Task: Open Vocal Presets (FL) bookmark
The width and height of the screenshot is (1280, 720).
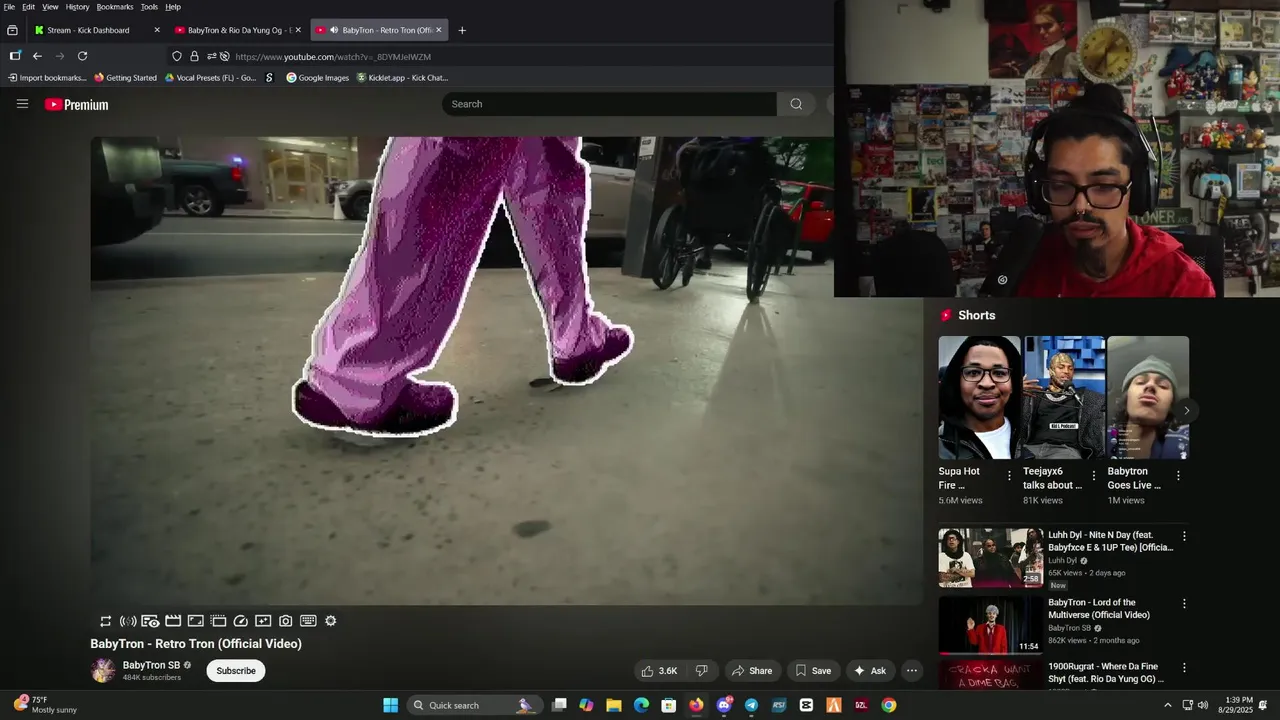Action: pyautogui.click(x=211, y=78)
